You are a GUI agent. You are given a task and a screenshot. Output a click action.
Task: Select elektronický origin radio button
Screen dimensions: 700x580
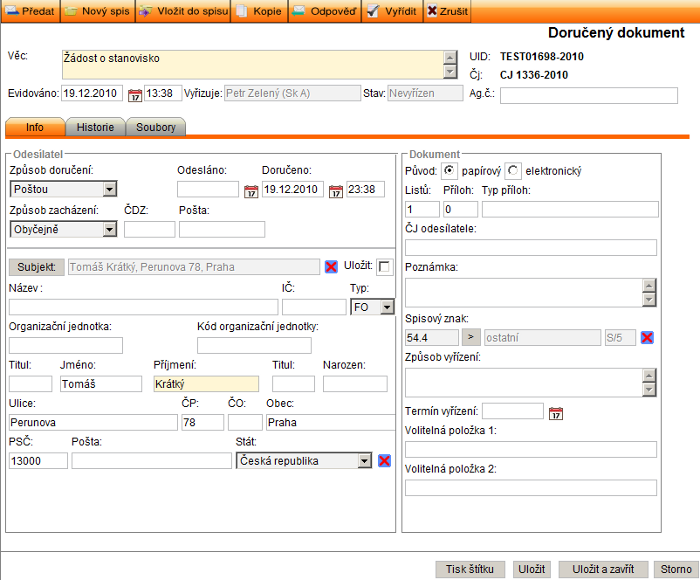[x=513, y=171]
